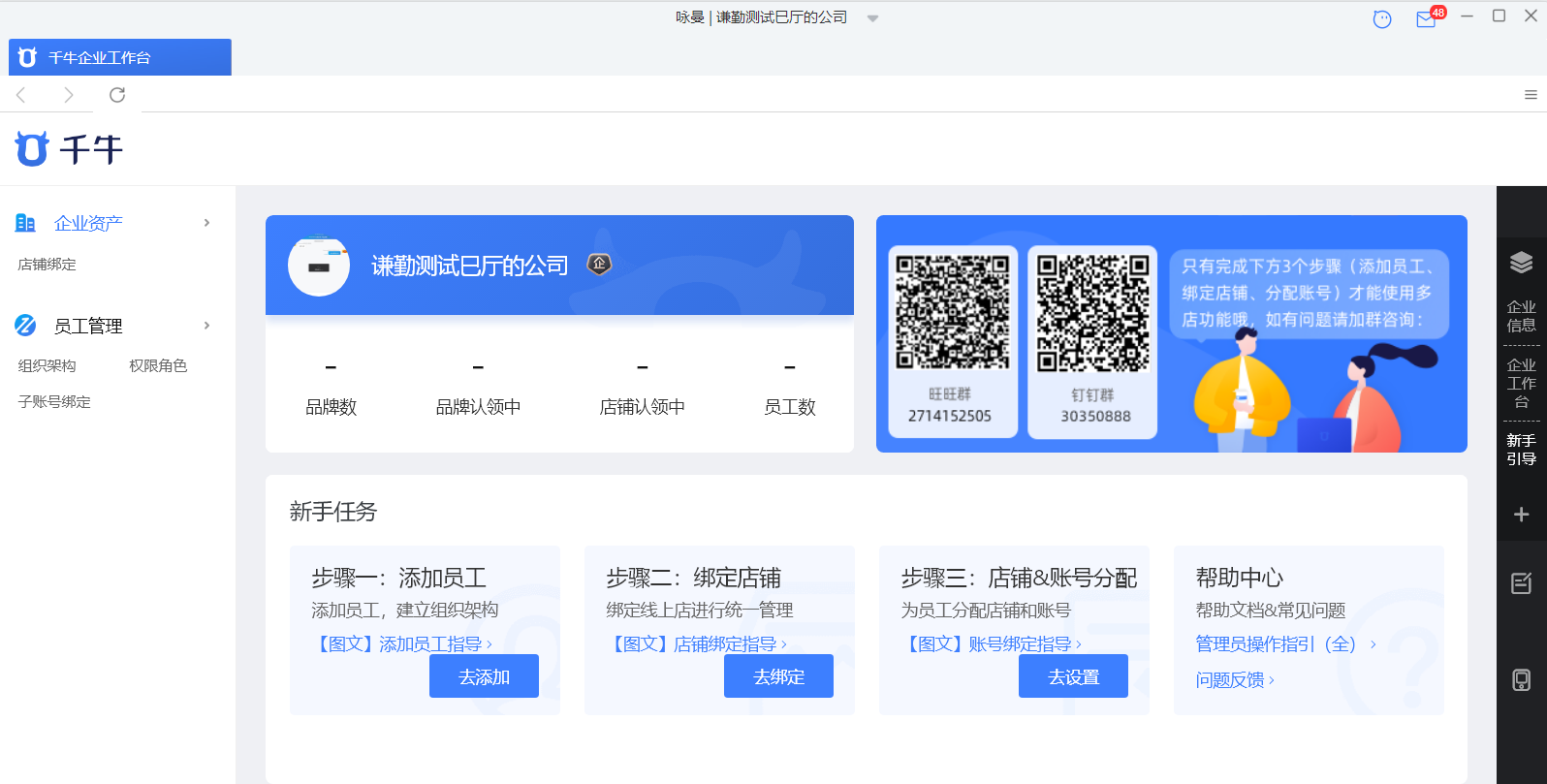Click the smiley face icon in title bar

[1382, 18]
